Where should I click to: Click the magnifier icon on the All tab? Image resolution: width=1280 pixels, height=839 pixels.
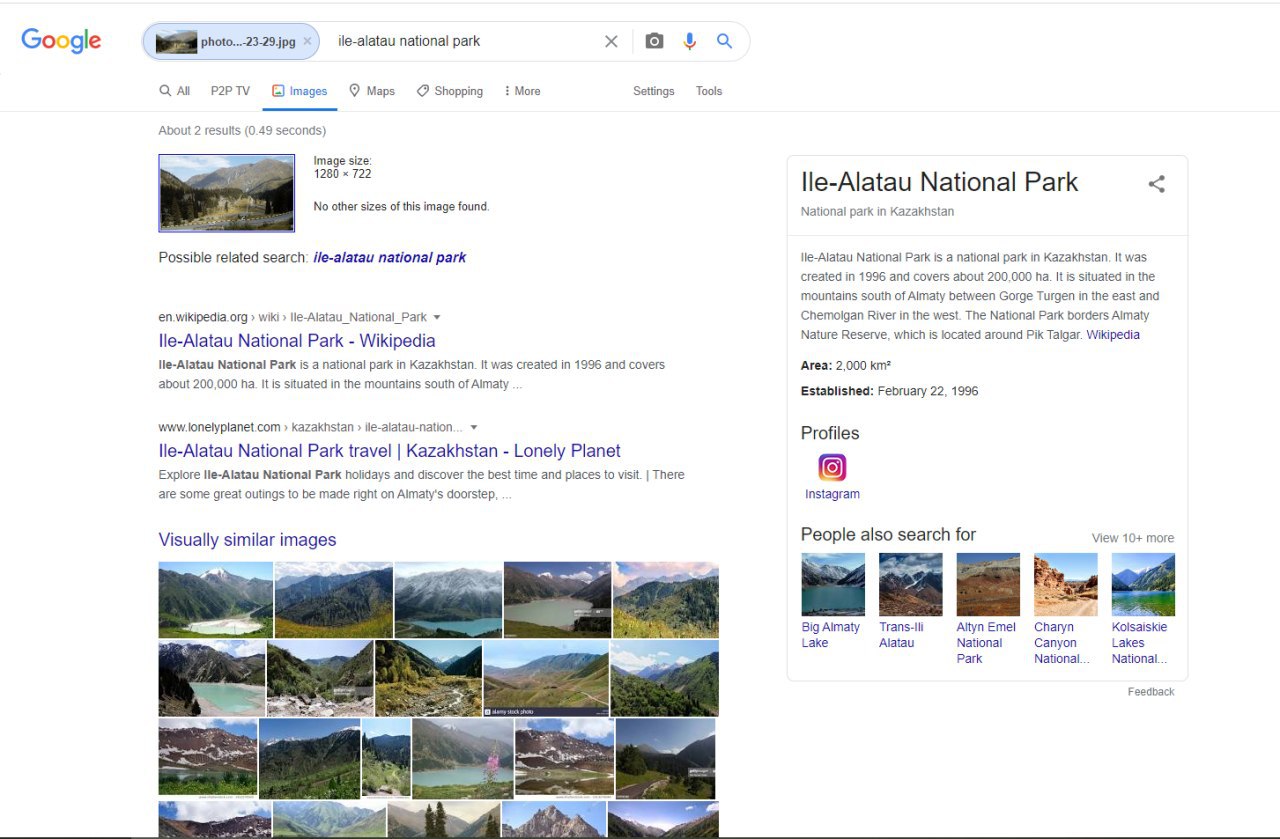(x=165, y=91)
